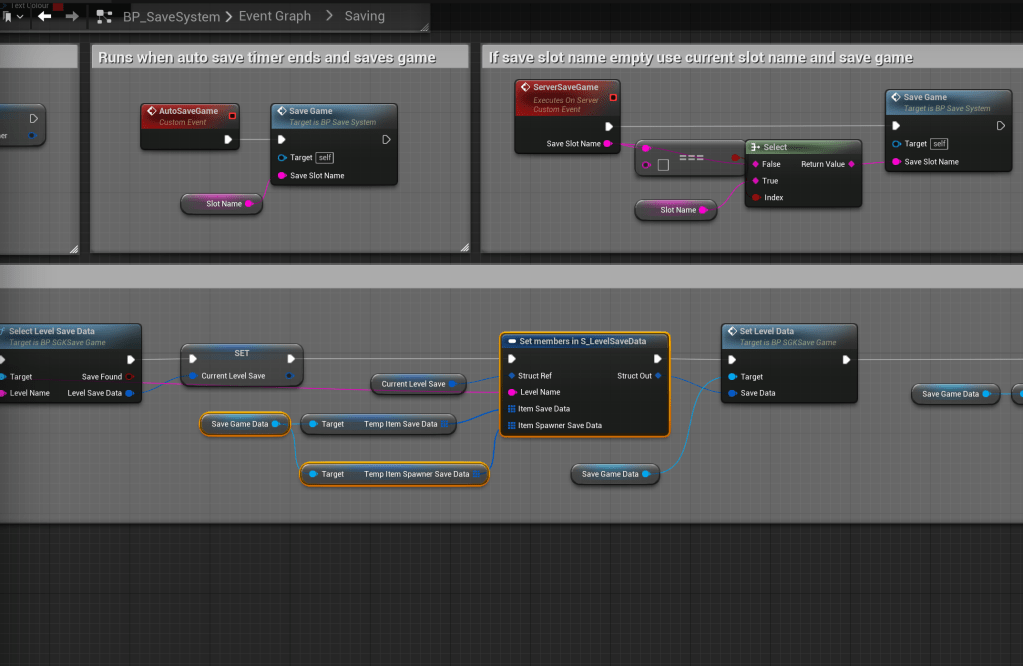Click the Event Graph breadcrumb
Image resolution: width=1023 pixels, height=666 pixels.
[x=274, y=16]
